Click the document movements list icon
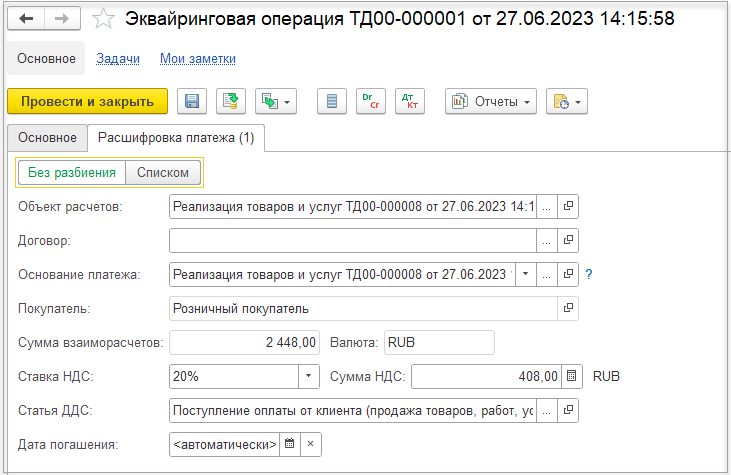The height and width of the screenshot is (475, 731). click(331, 101)
